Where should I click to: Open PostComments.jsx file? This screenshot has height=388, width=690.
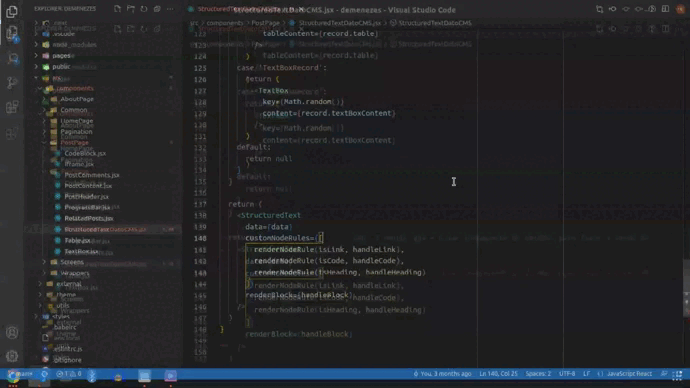[x=92, y=175]
